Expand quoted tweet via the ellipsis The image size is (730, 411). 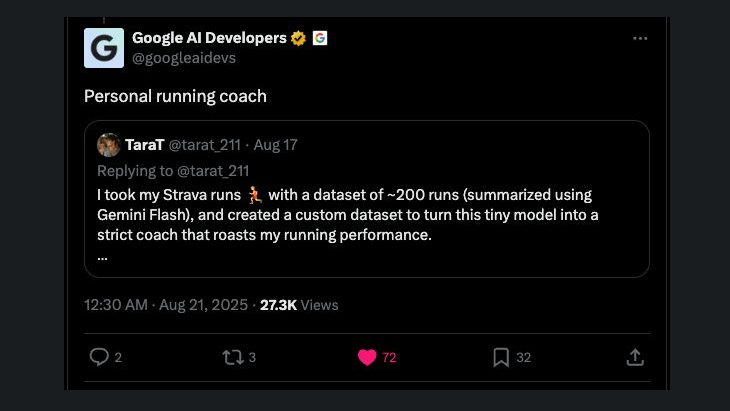102,254
